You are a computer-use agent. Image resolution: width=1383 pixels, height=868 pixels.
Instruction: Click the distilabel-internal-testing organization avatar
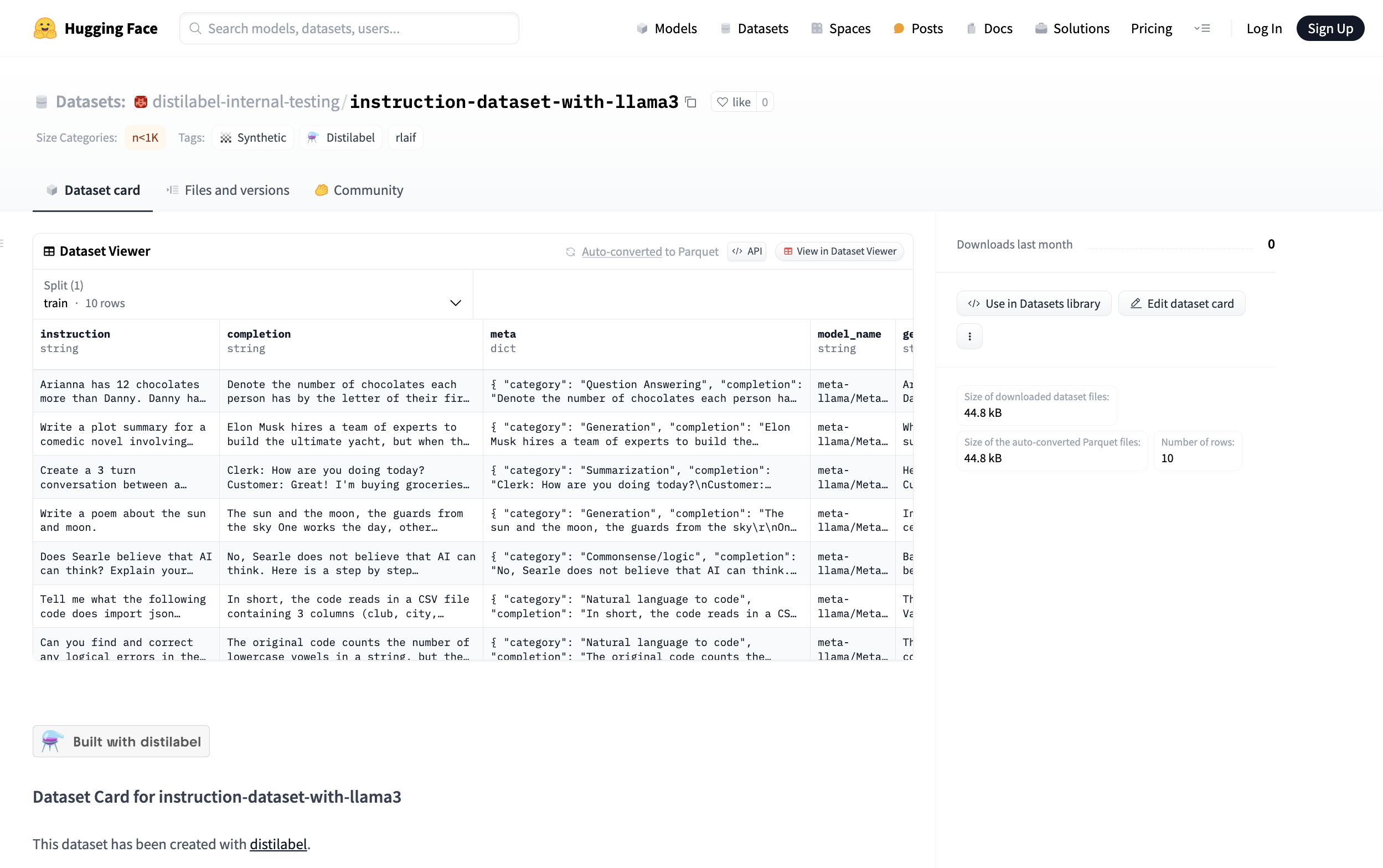click(x=141, y=102)
